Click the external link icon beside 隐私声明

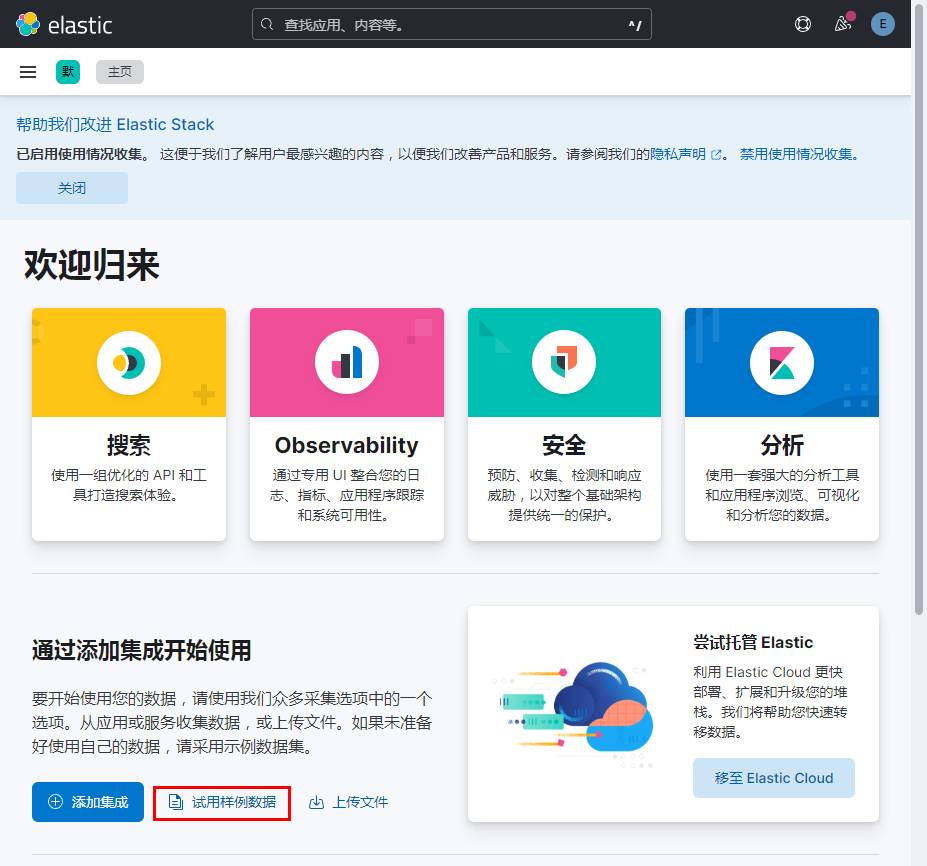pyautogui.click(x=716, y=155)
